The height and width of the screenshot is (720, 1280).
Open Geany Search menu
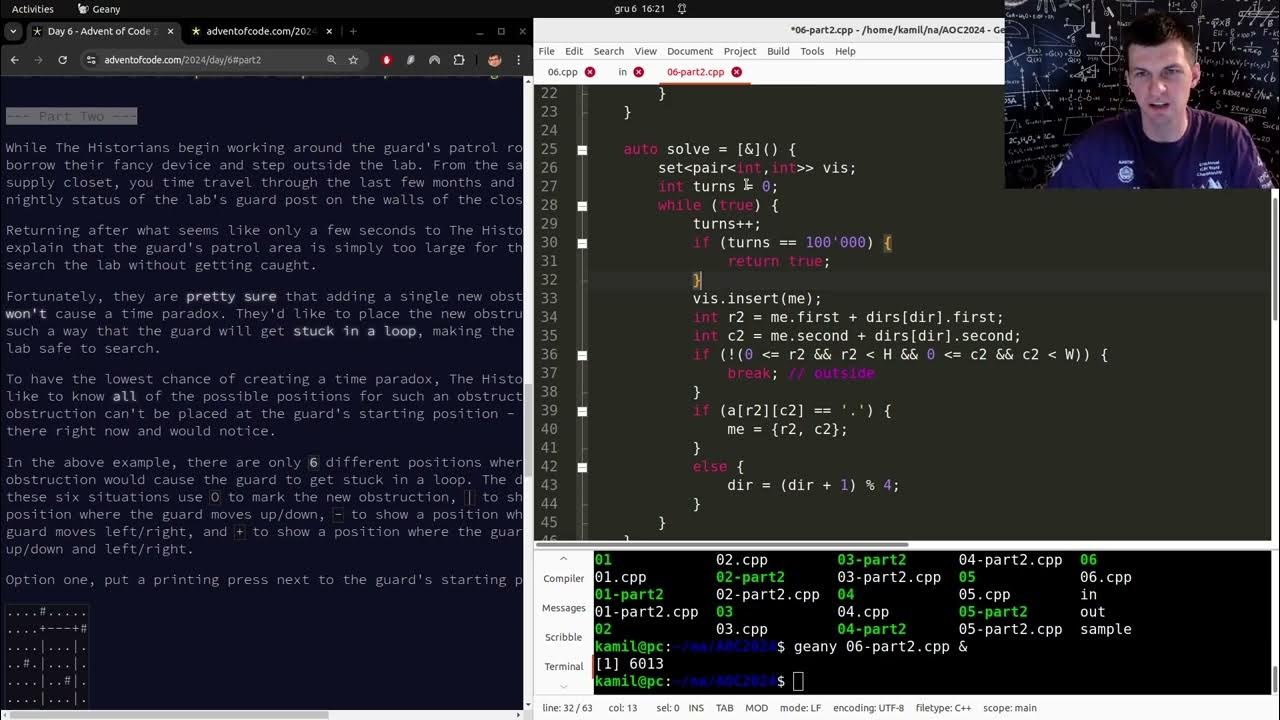609,51
